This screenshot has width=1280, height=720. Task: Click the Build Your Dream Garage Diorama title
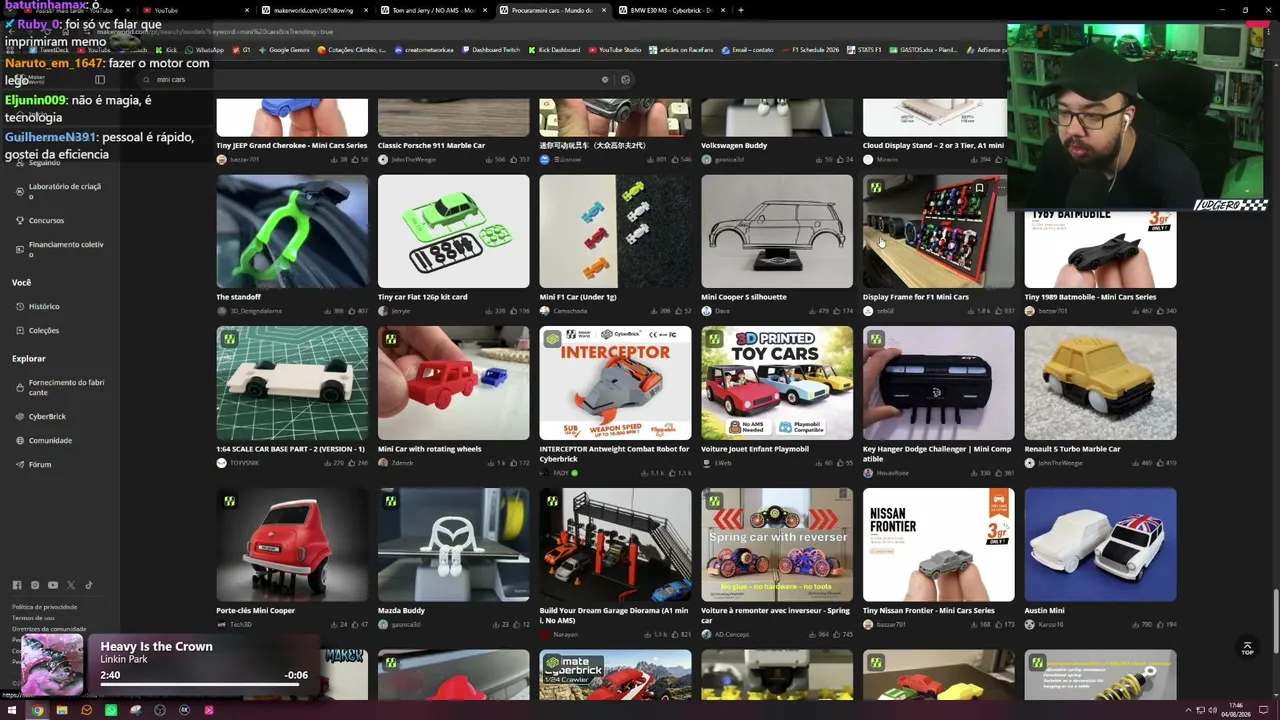[x=614, y=615]
